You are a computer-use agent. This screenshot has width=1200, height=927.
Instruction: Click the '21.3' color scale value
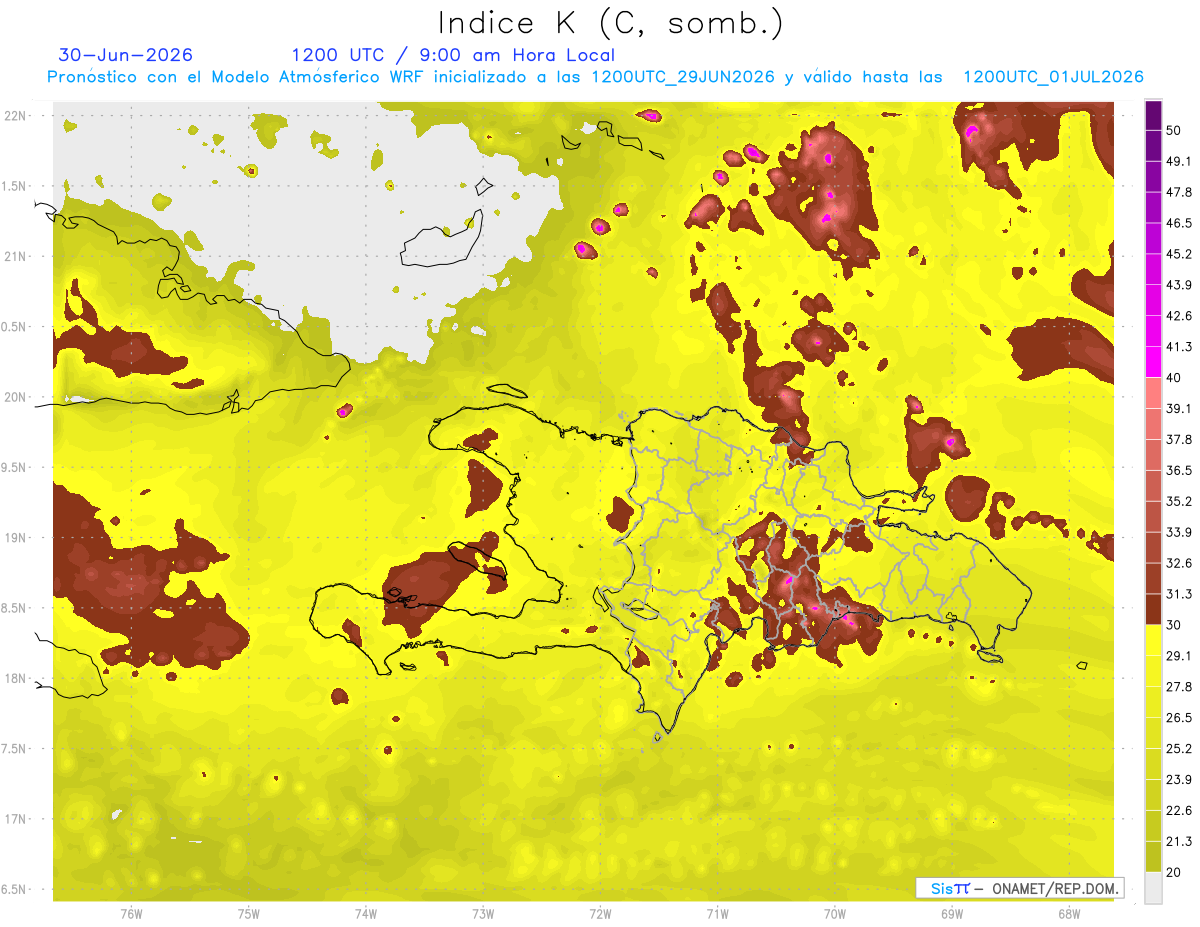(x=1179, y=841)
